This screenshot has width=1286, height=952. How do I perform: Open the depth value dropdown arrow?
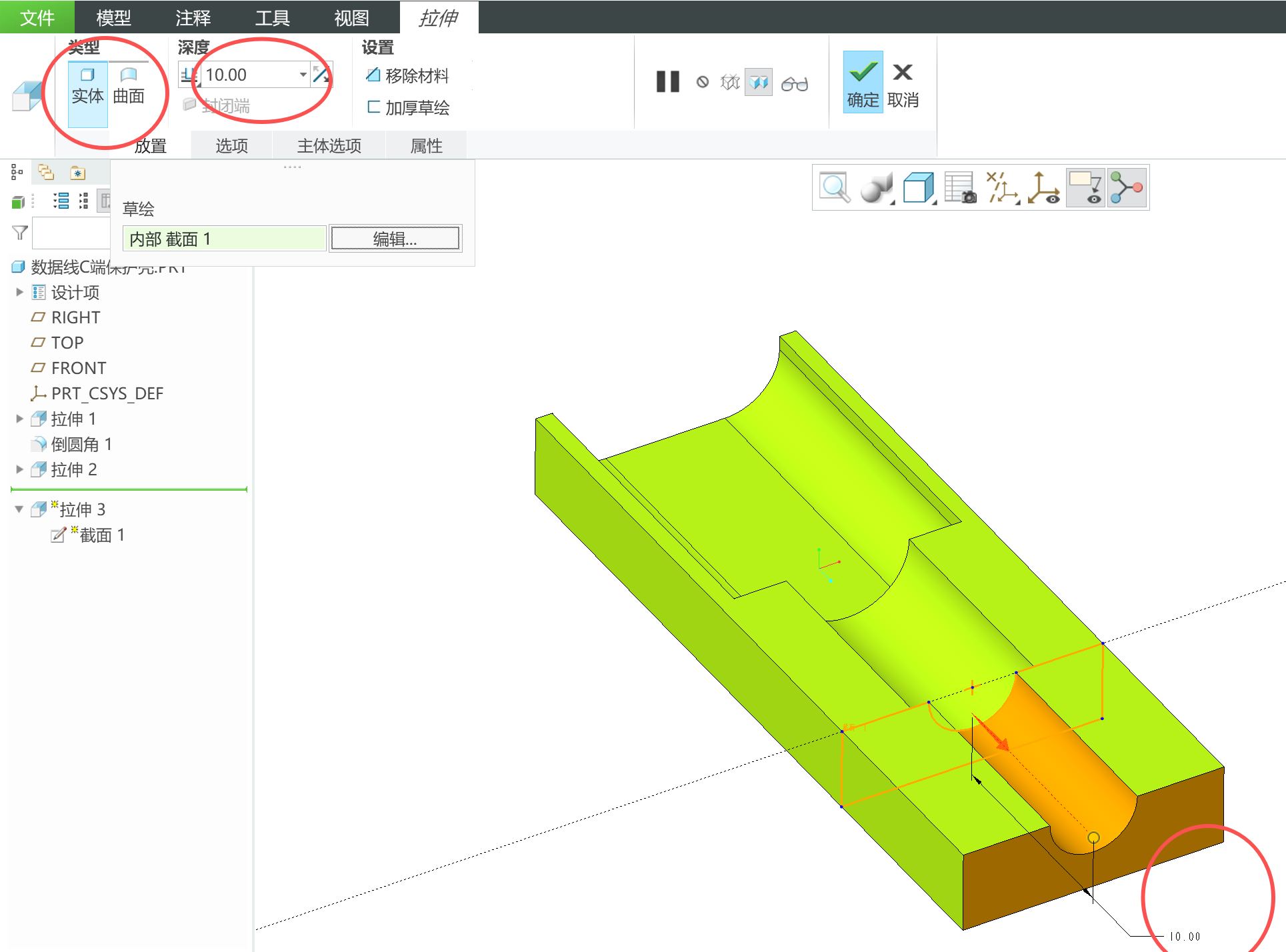[x=303, y=75]
